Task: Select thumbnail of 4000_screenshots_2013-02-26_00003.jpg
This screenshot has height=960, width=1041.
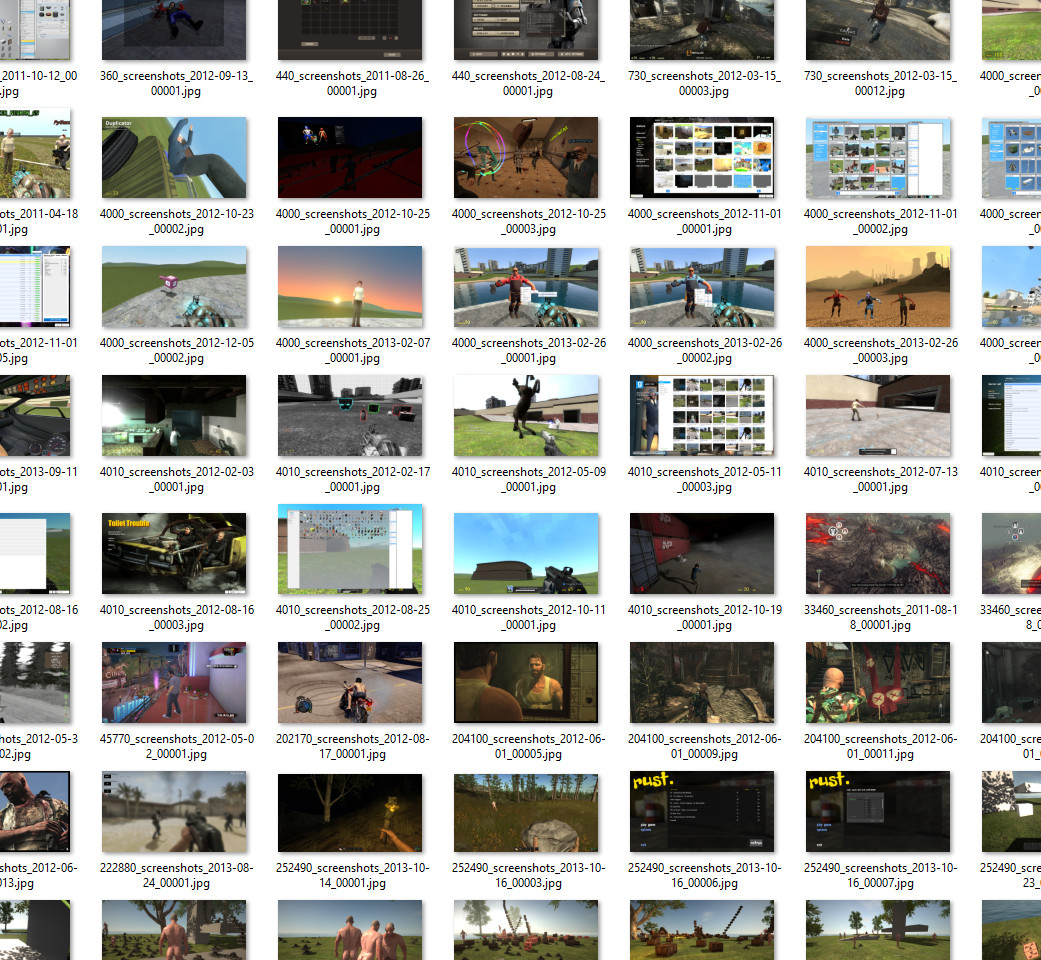Action: [878, 287]
